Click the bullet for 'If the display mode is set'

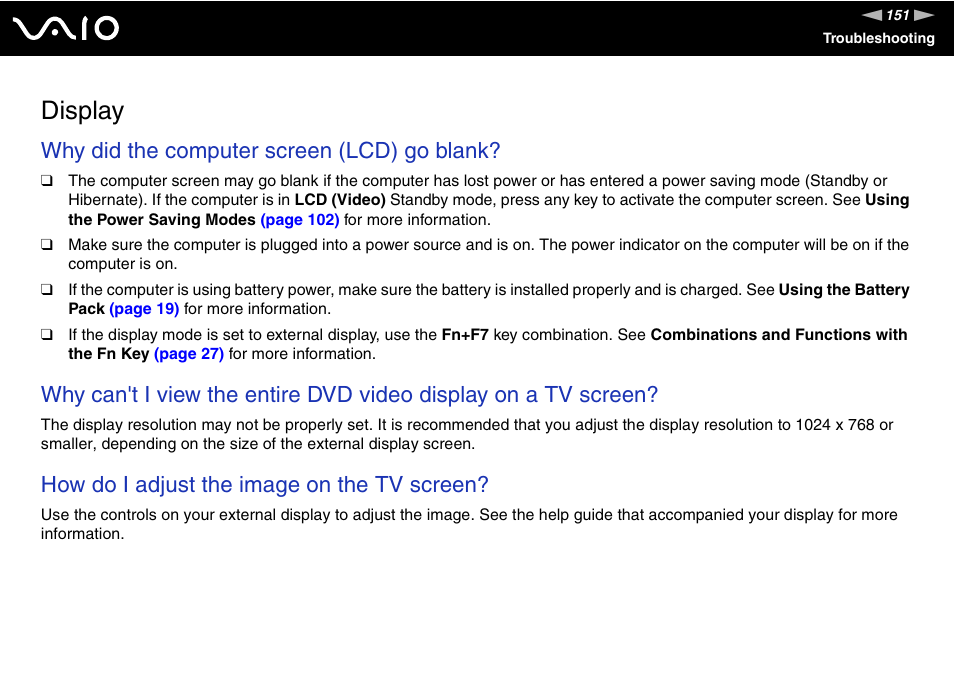click(47, 335)
